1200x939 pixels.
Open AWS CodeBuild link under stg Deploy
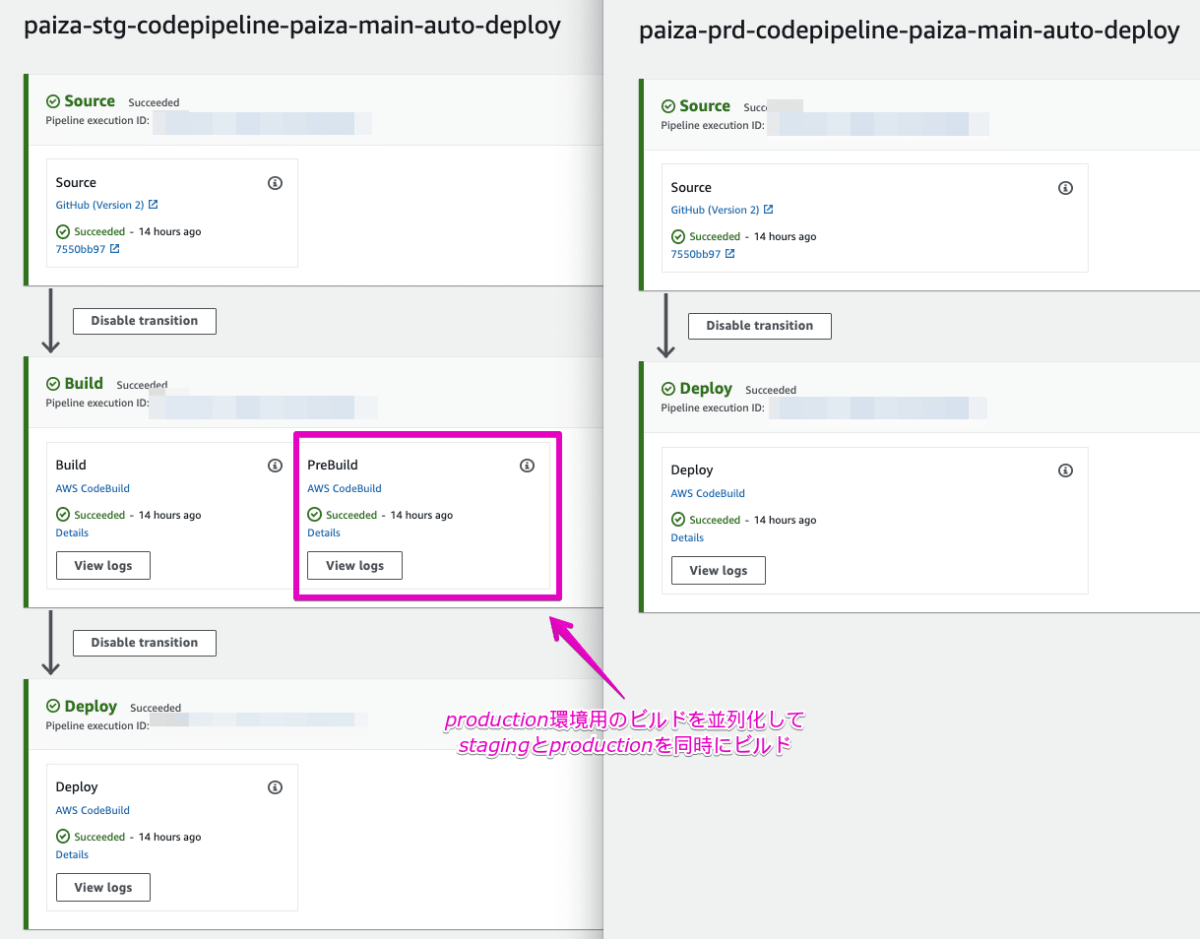tap(92, 811)
